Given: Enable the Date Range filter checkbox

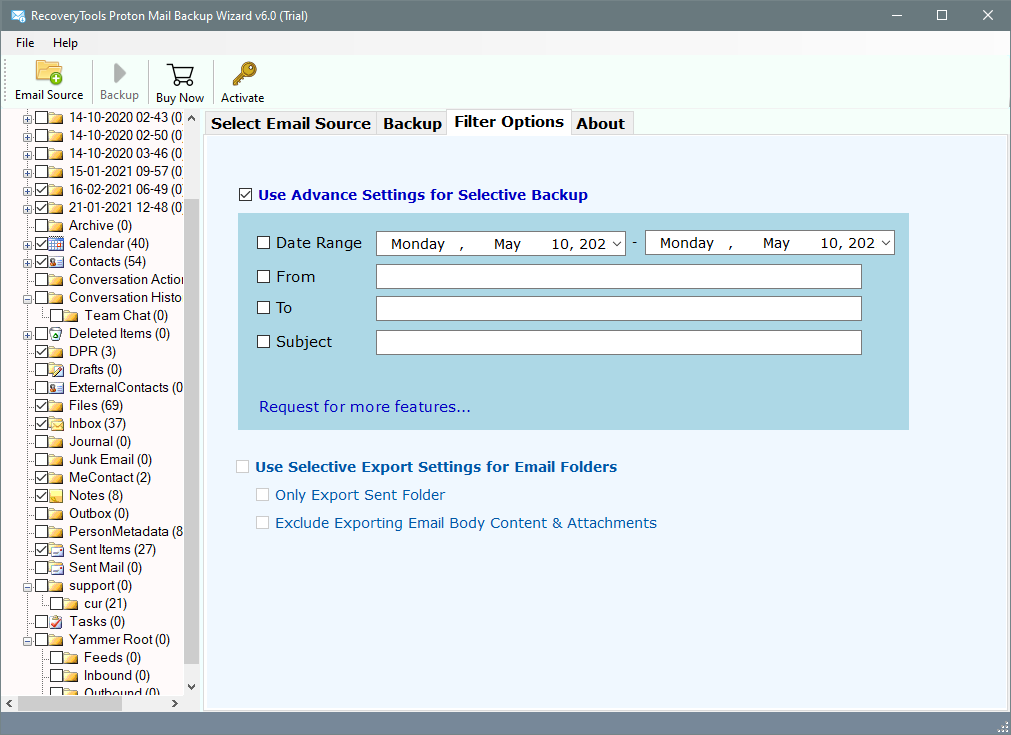Looking at the screenshot, I should (x=263, y=243).
